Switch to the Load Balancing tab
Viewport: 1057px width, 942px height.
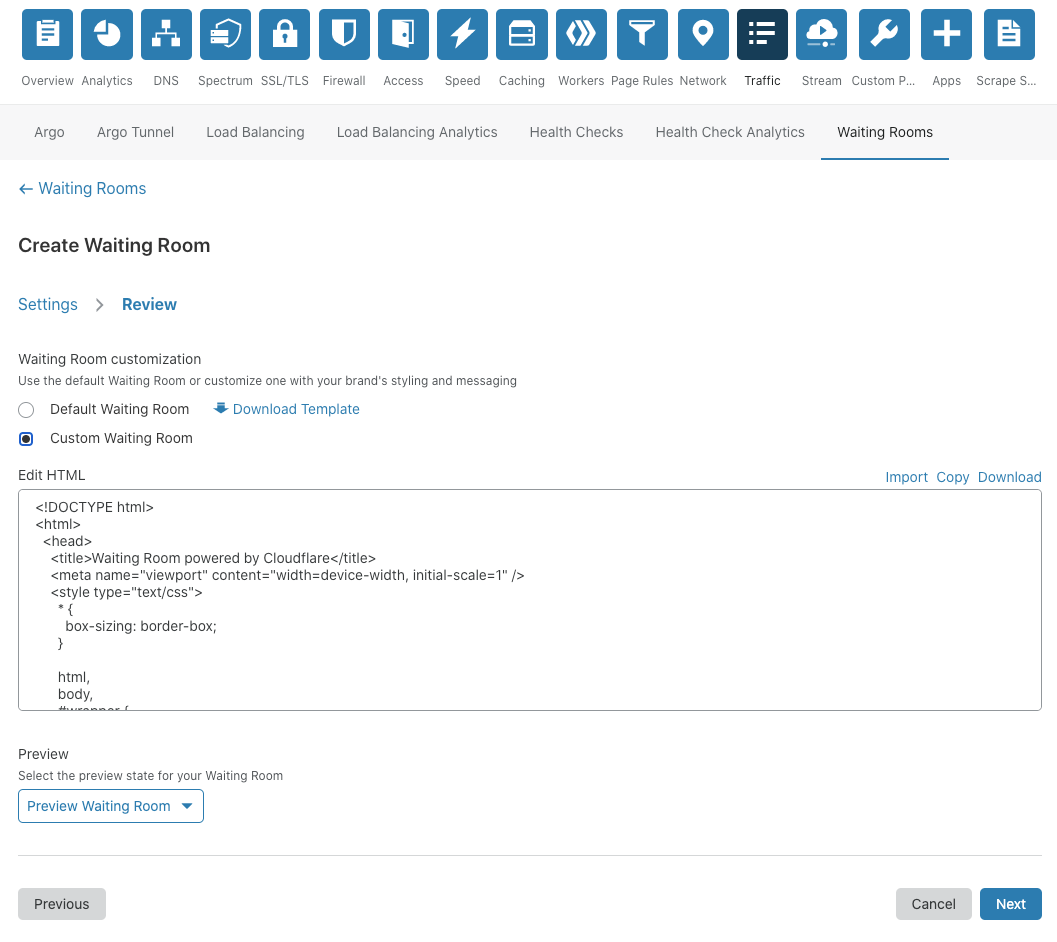(x=255, y=132)
